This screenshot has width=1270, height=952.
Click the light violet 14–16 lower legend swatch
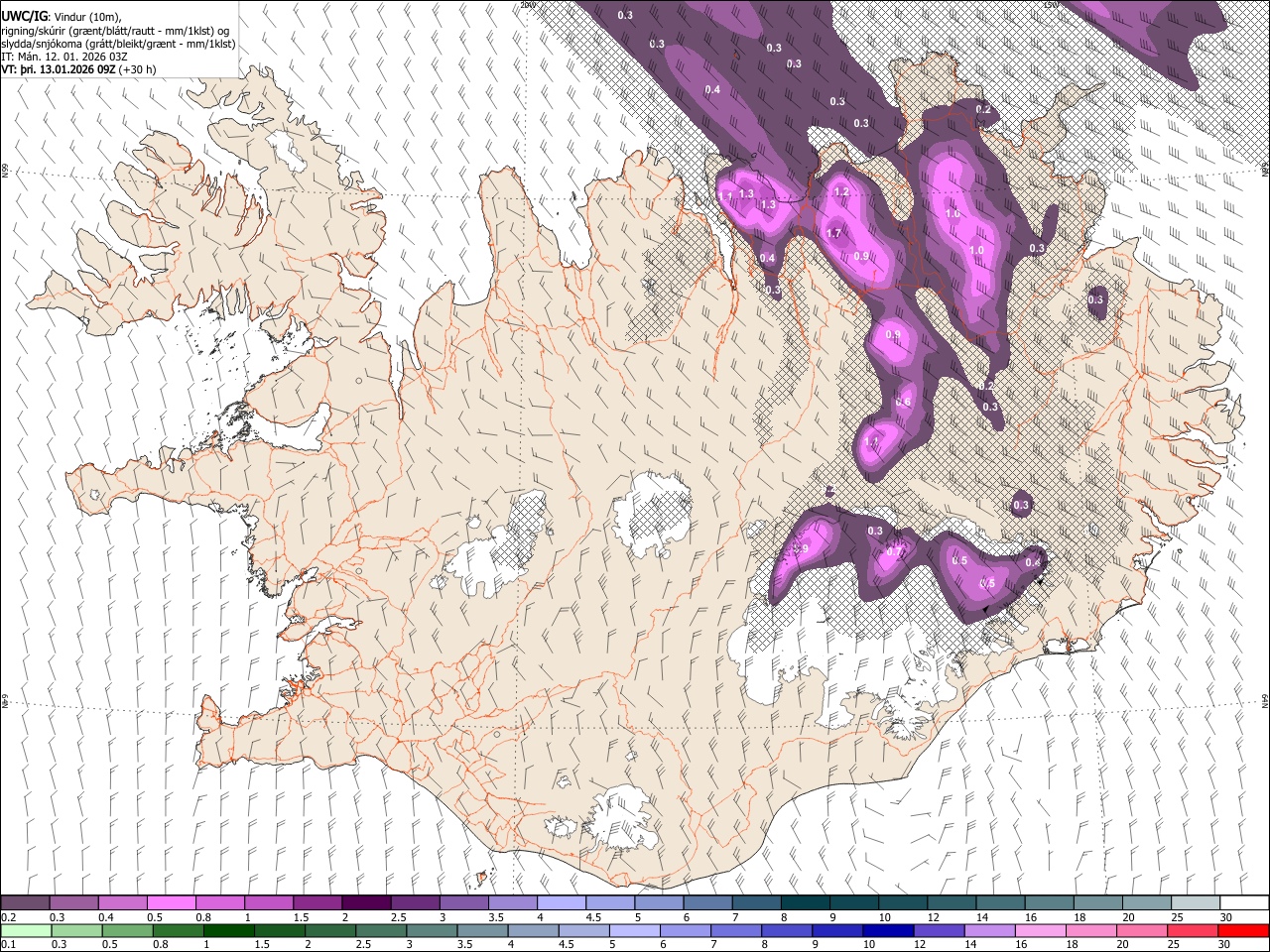click(x=989, y=930)
